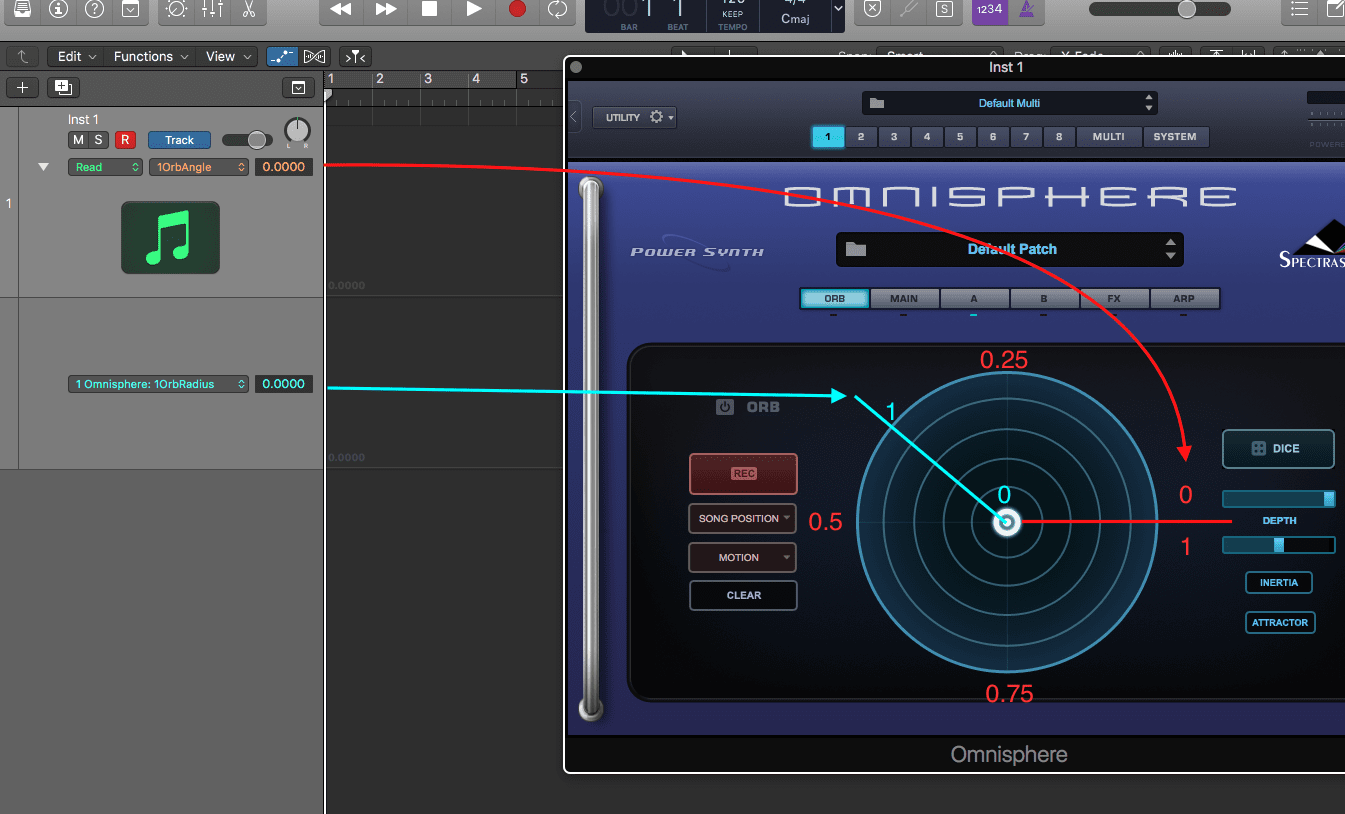This screenshot has height=814, width=1345.
Task: Switch to the ARP tab in Omnisphere
Action: 1184,298
